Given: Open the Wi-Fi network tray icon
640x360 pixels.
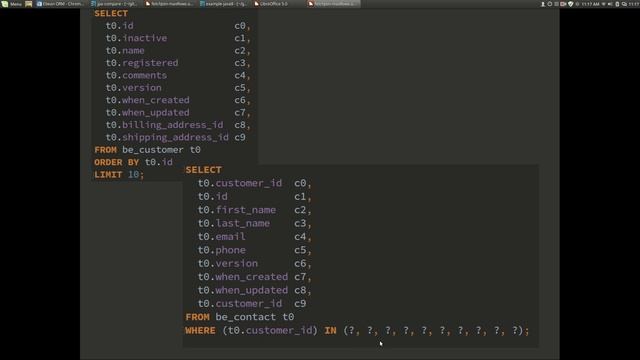Looking at the screenshot, I should coord(604,4).
